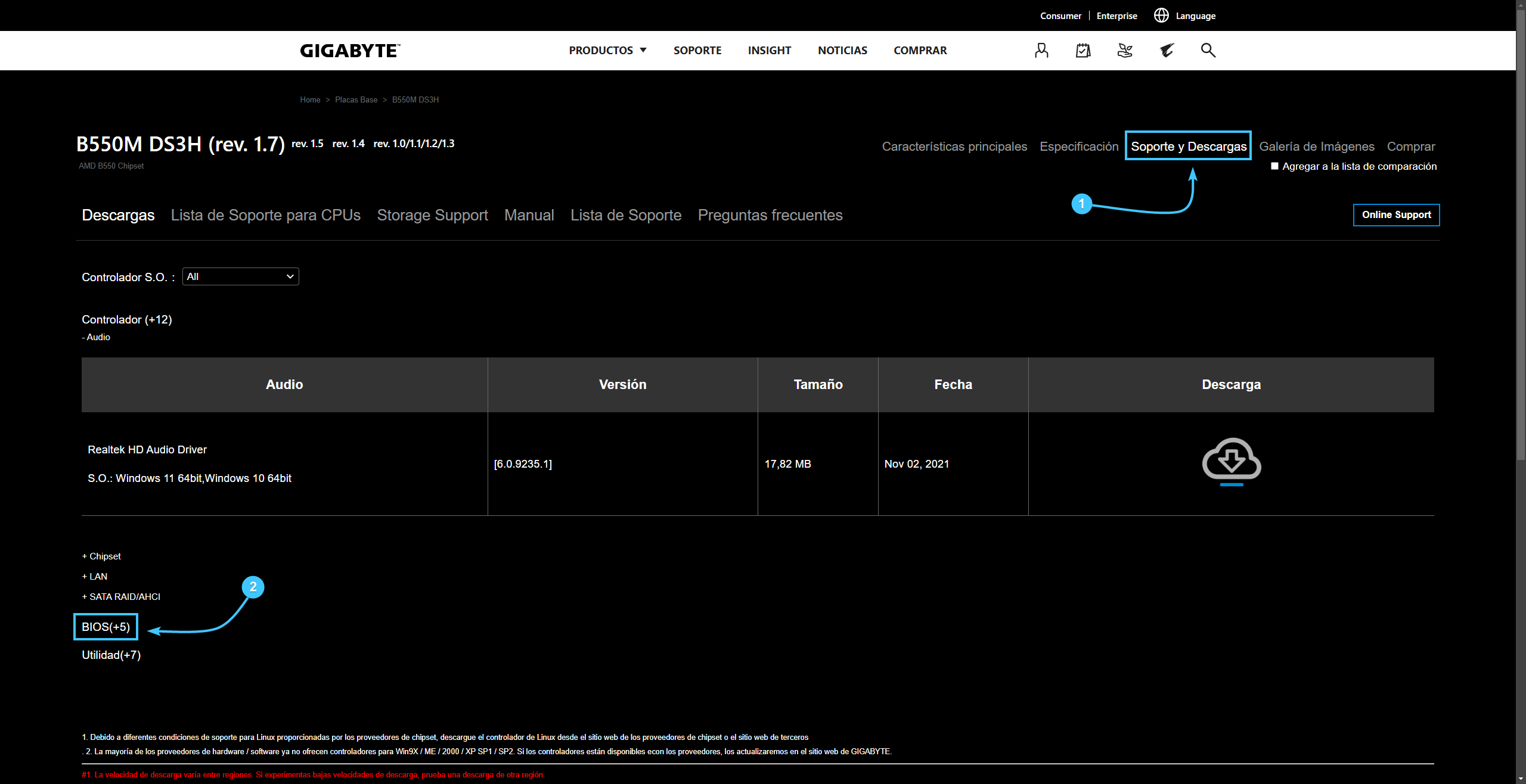Open the Preguntas frecuentes tab
The width and height of the screenshot is (1526, 784).
(x=770, y=215)
